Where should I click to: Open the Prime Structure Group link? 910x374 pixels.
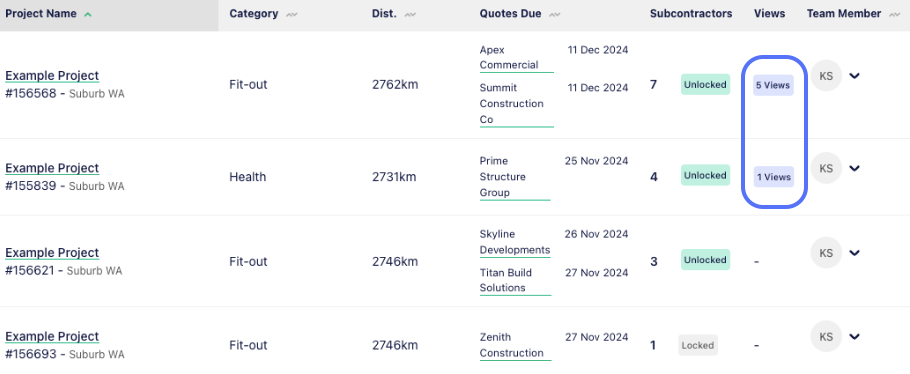pyautogui.click(x=503, y=177)
